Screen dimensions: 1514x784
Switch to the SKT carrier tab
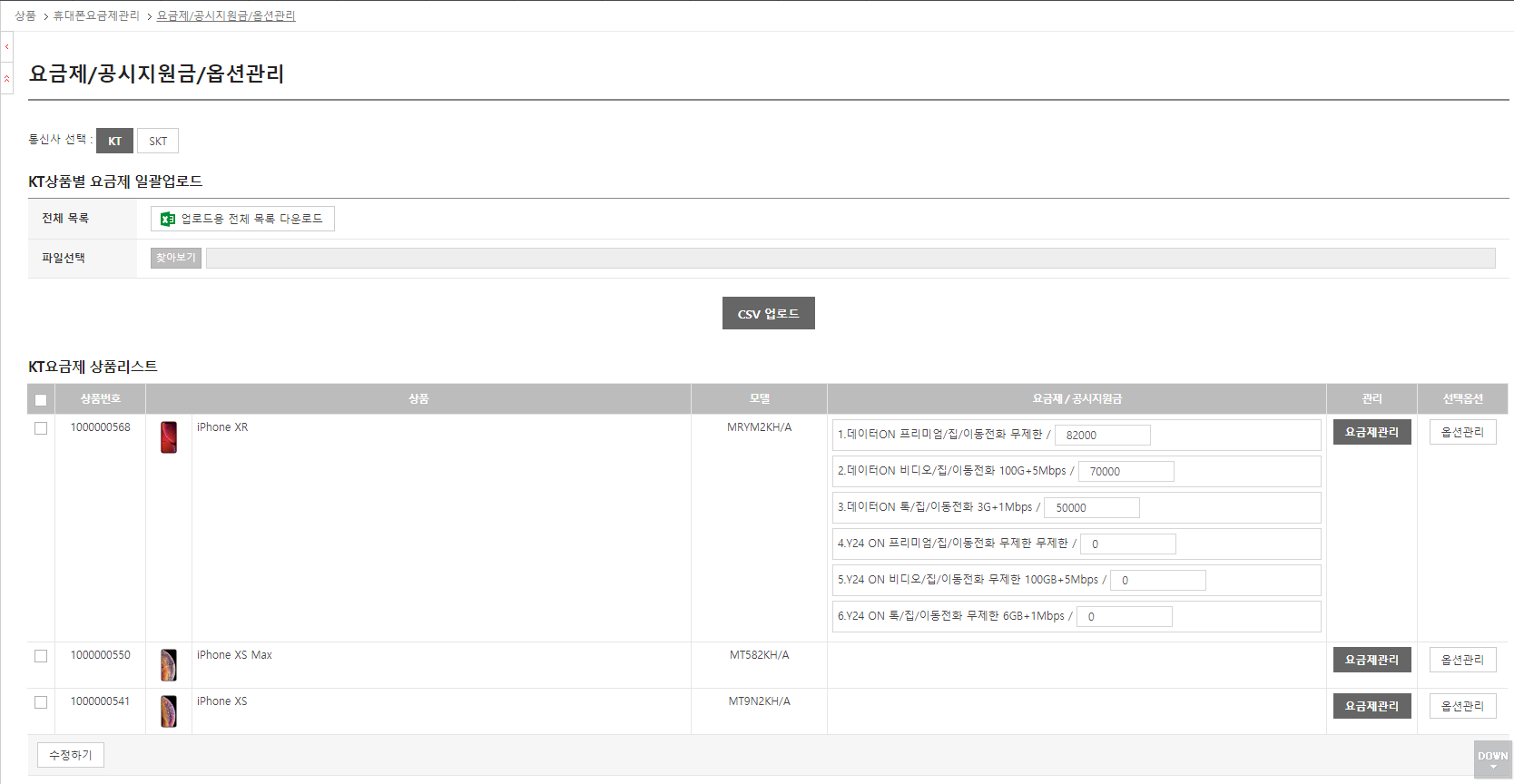coord(158,141)
